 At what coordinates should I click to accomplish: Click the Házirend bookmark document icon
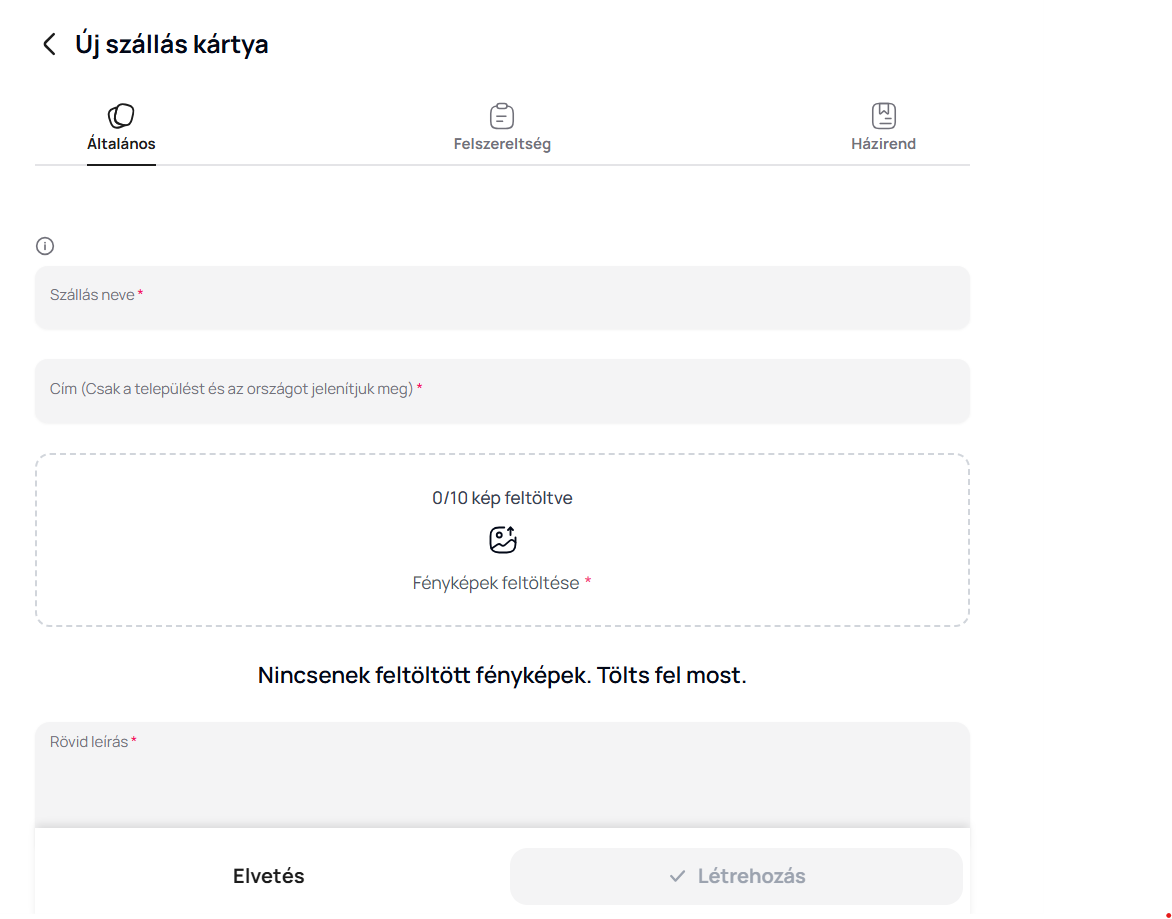pos(883,116)
